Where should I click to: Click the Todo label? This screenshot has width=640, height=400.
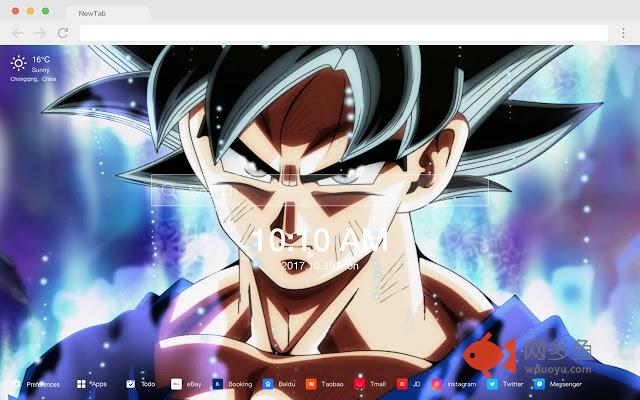tap(148, 384)
